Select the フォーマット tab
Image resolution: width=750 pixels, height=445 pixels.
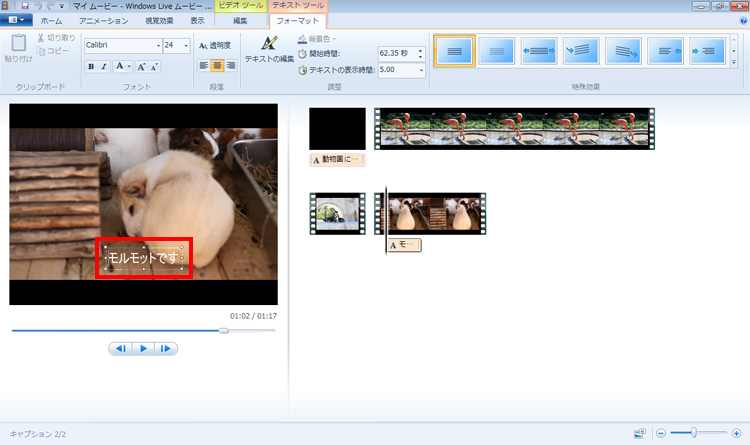tap(298, 21)
